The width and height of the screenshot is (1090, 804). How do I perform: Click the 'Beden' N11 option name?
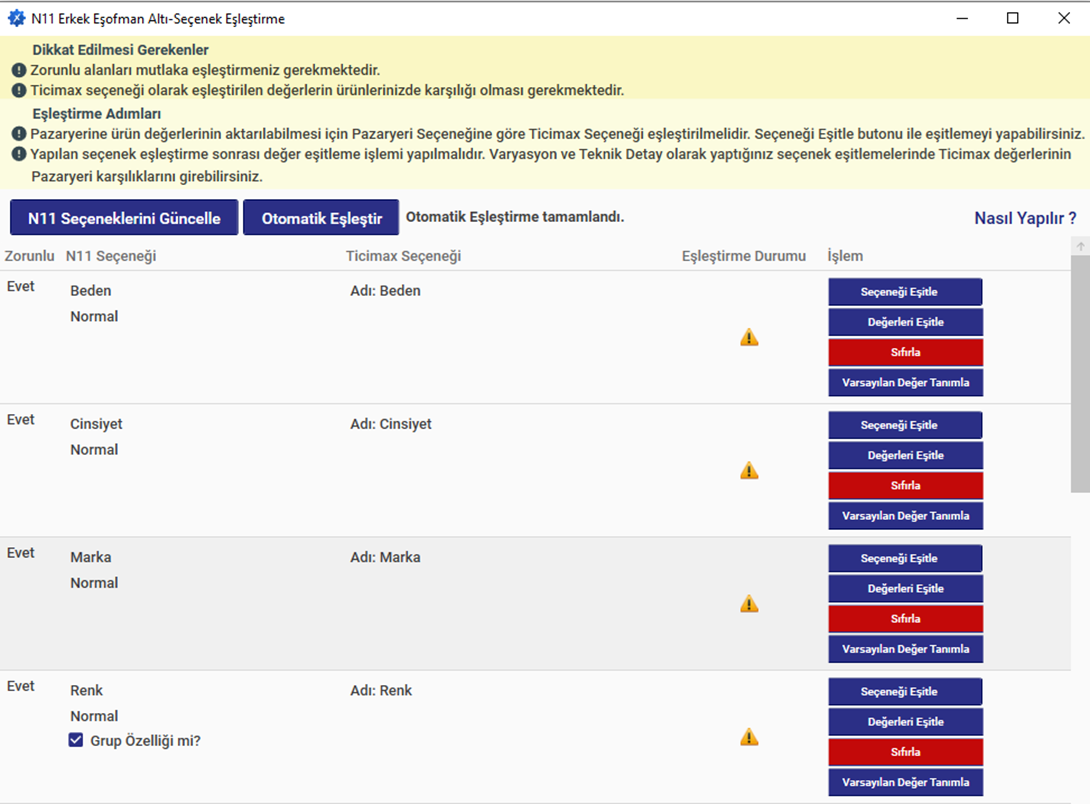click(x=90, y=290)
